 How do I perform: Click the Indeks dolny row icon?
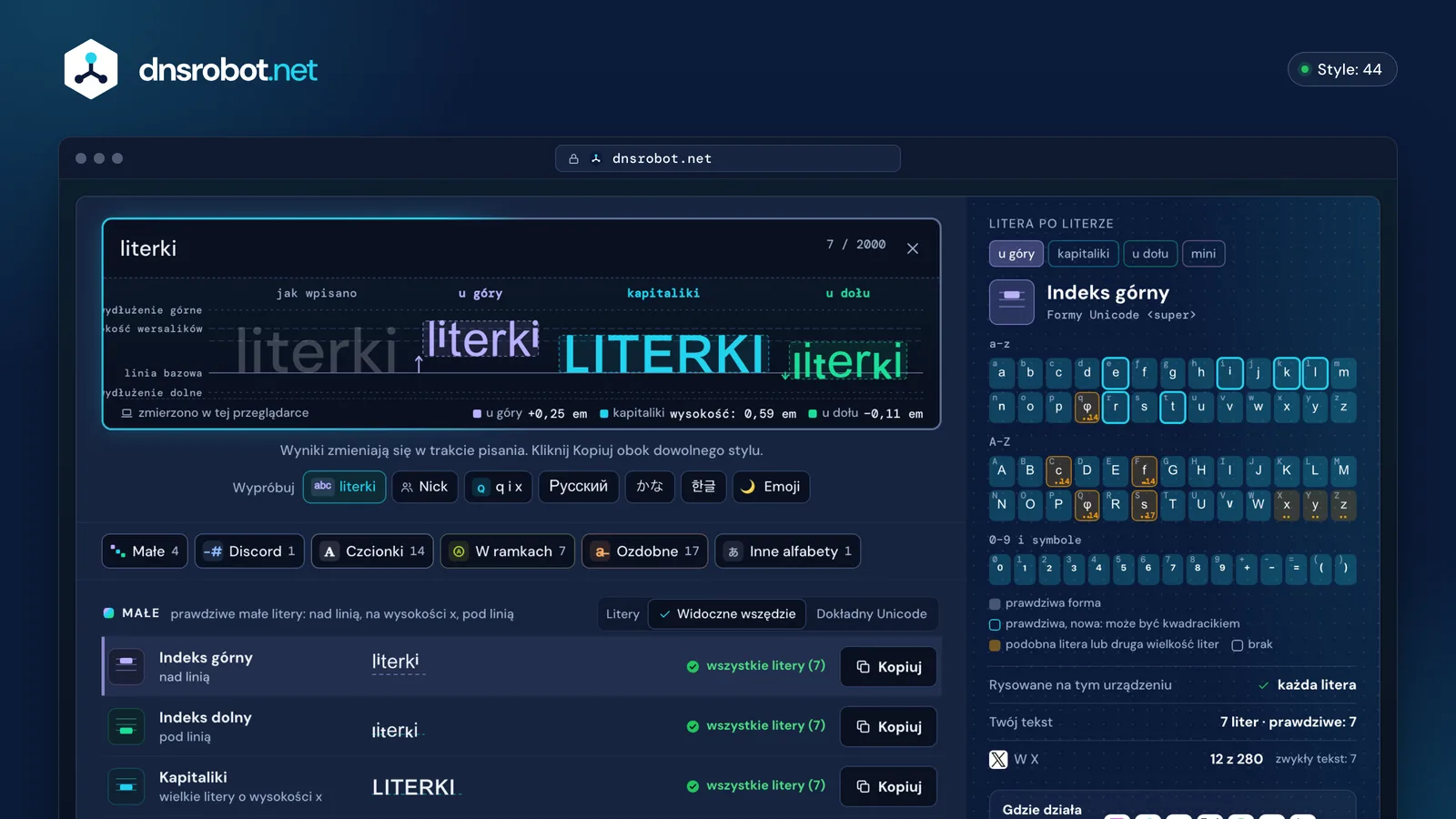pyautogui.click(x=126, y=726)
